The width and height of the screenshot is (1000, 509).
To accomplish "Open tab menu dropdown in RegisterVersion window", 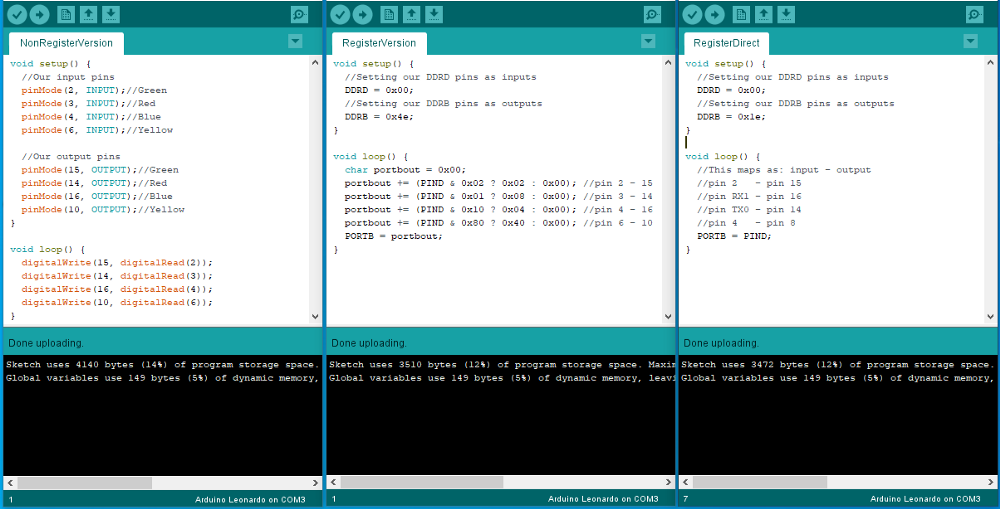I will tap(648, 41).
